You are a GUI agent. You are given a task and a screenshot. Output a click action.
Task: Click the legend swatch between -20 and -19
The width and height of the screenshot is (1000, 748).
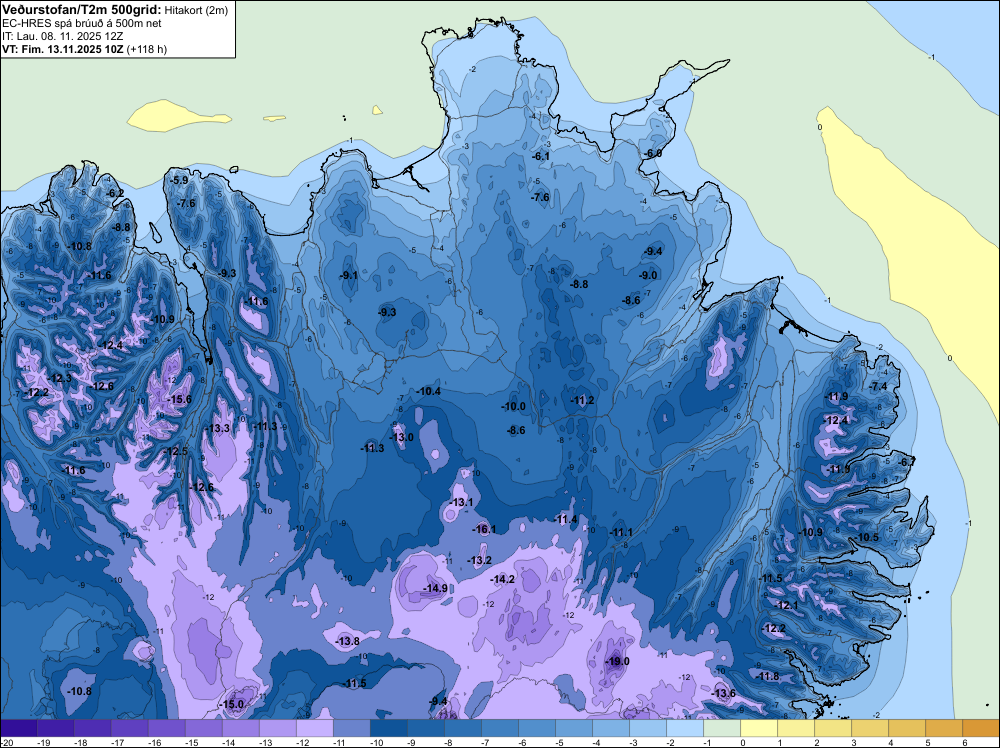(19, 728)
